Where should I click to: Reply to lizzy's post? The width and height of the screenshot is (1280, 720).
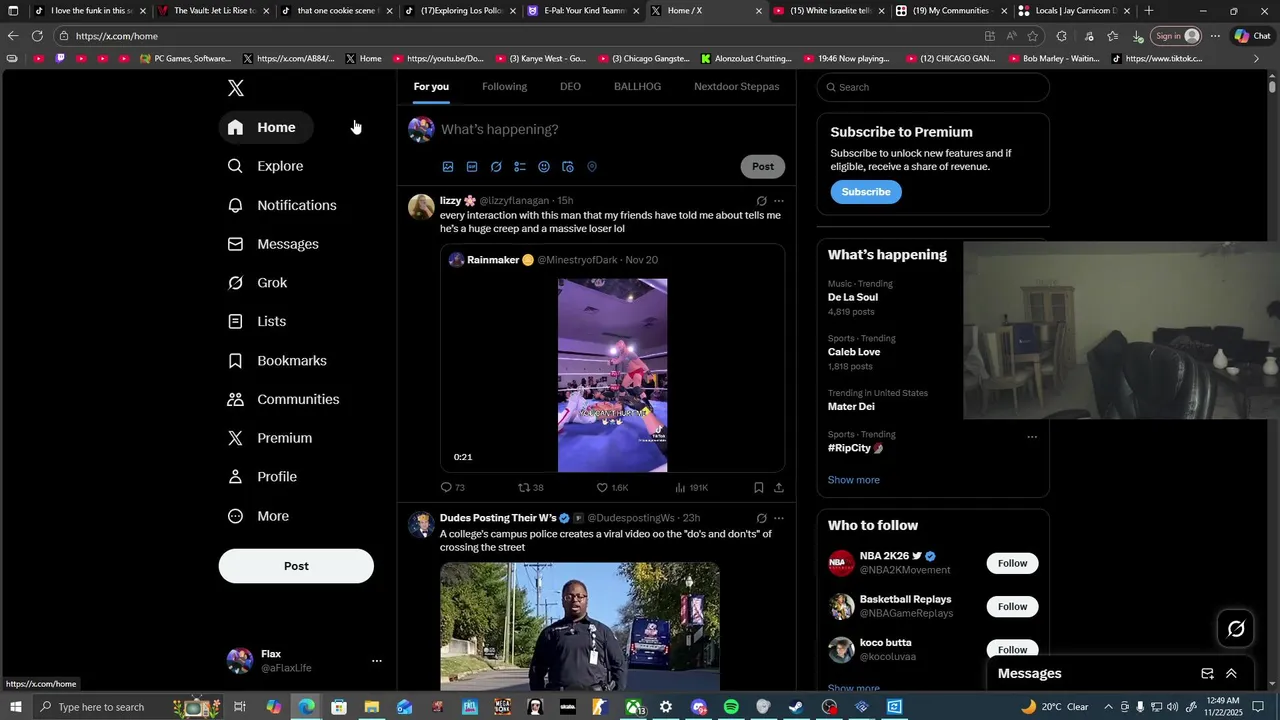[452, 488]
